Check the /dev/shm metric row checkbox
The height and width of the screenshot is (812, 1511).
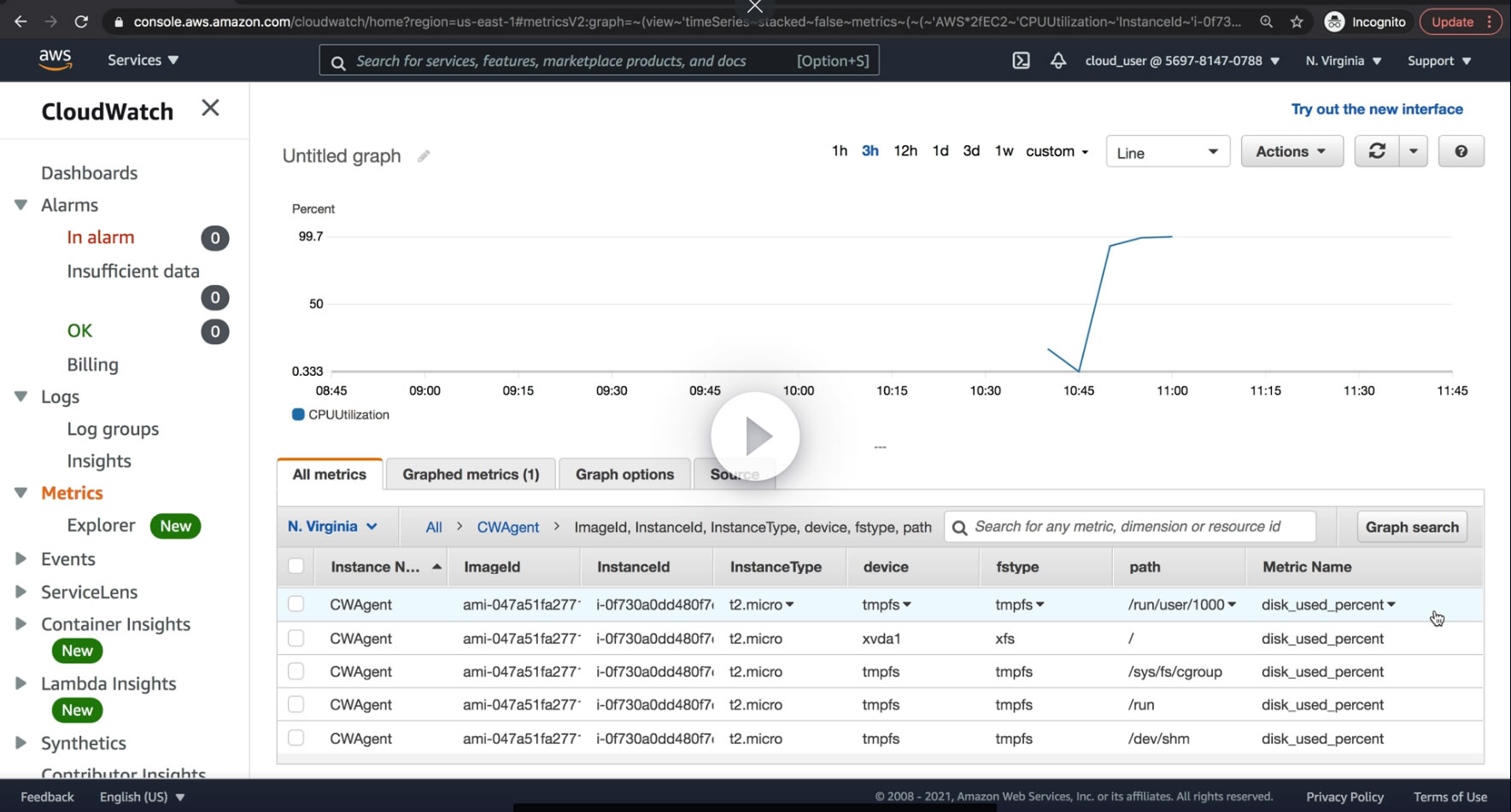point(296,739)
